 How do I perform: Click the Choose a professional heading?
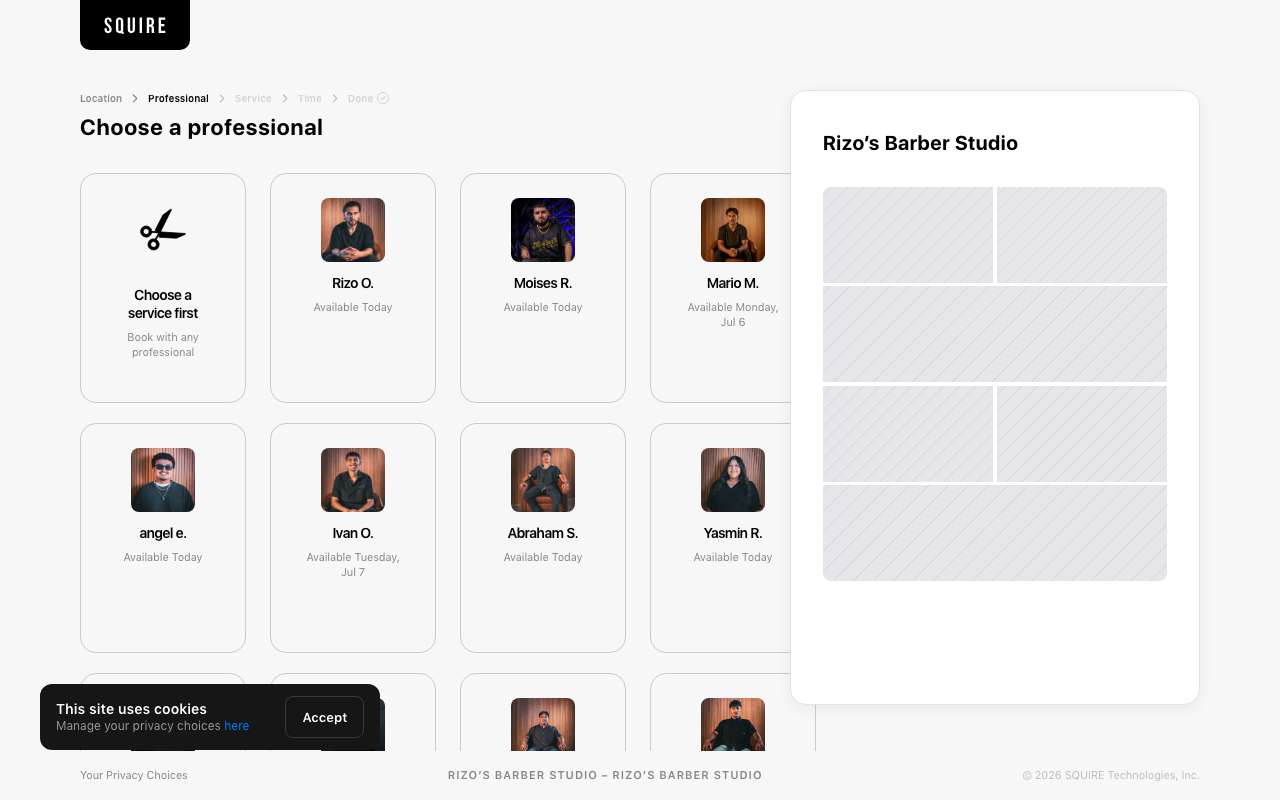coord(201,127)
